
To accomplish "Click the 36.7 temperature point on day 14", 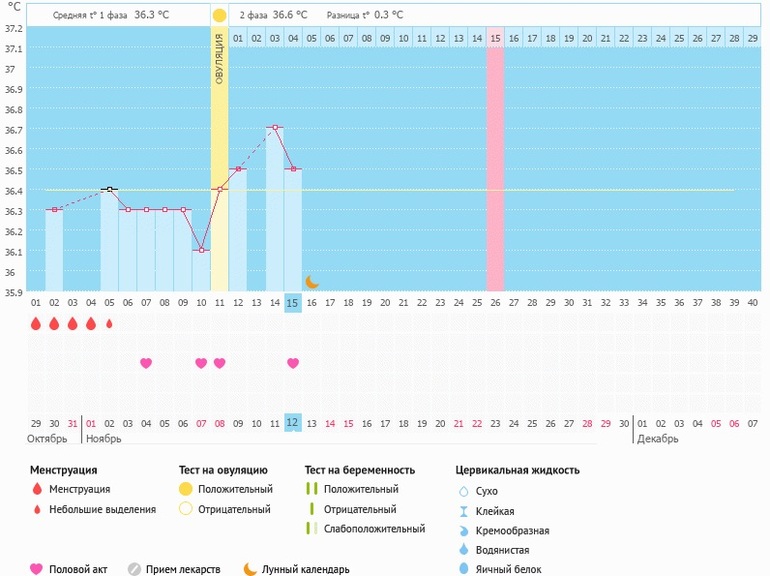I will point(274,128).
